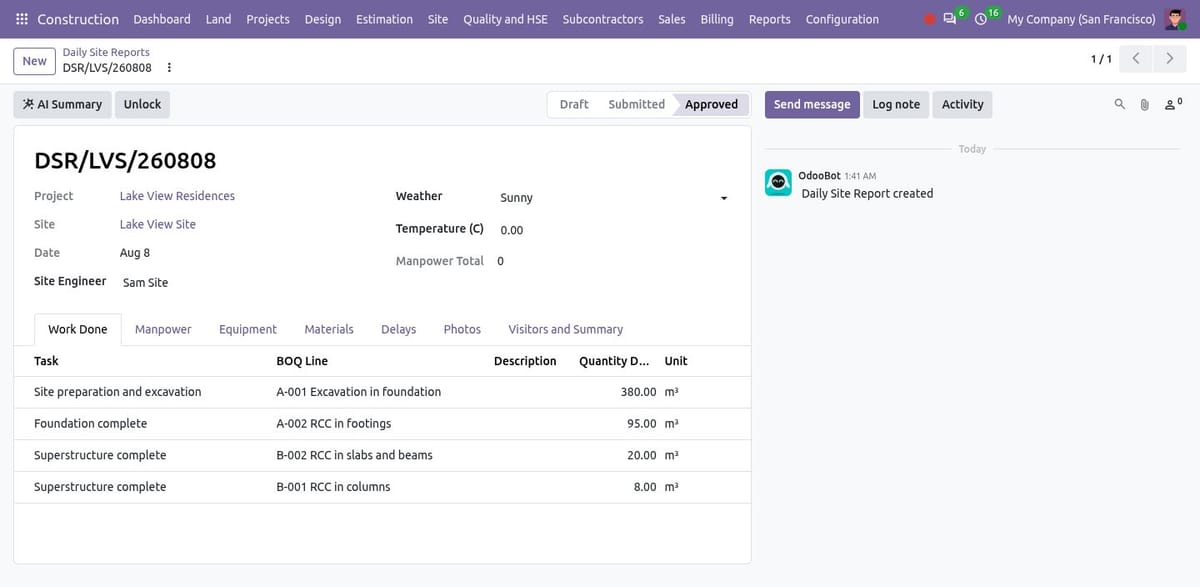Open the apps grid home menu icon

(22, 19)
